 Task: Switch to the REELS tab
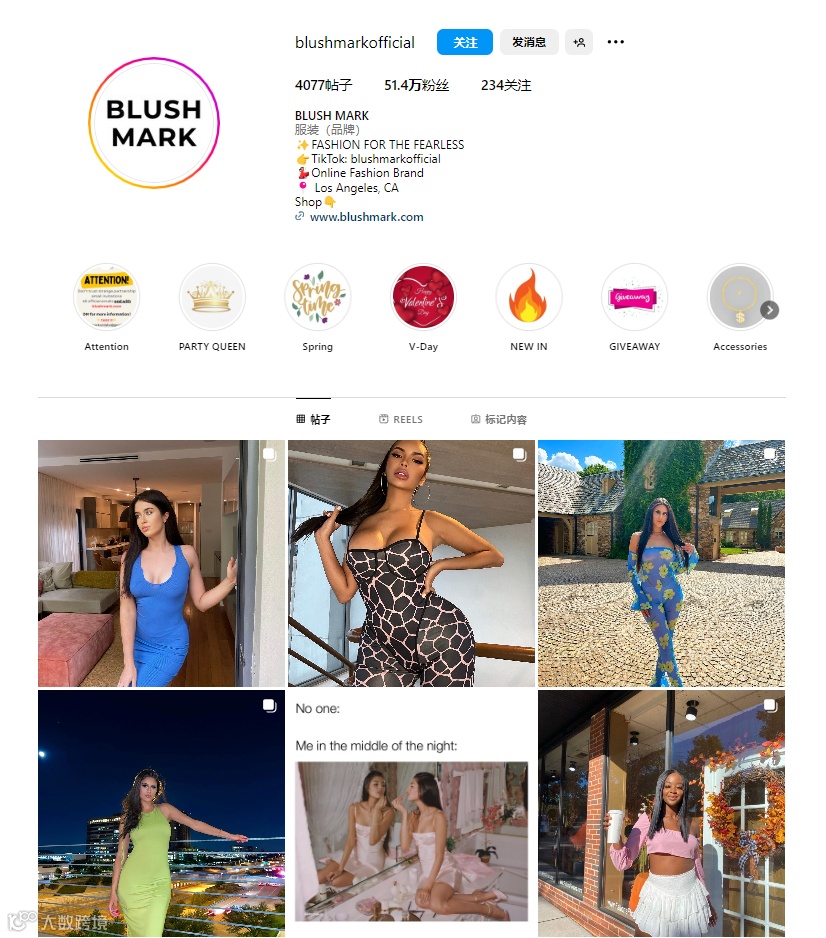[401, 419]
